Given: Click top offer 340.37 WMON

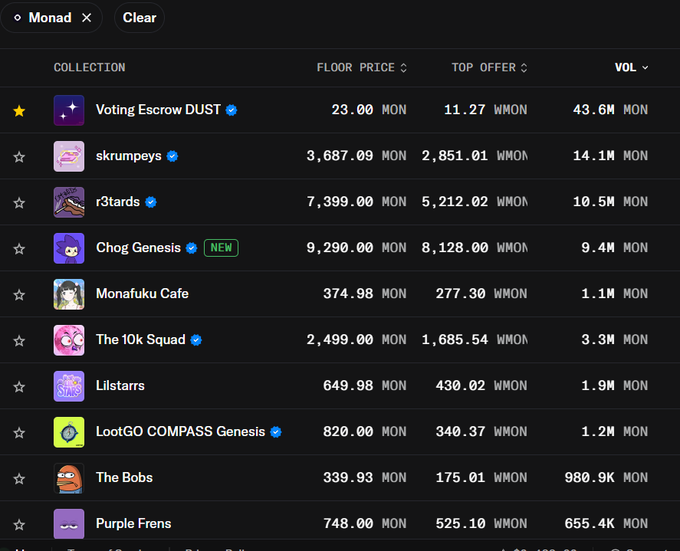Looking at the screenshot, I should coord(481,431).
